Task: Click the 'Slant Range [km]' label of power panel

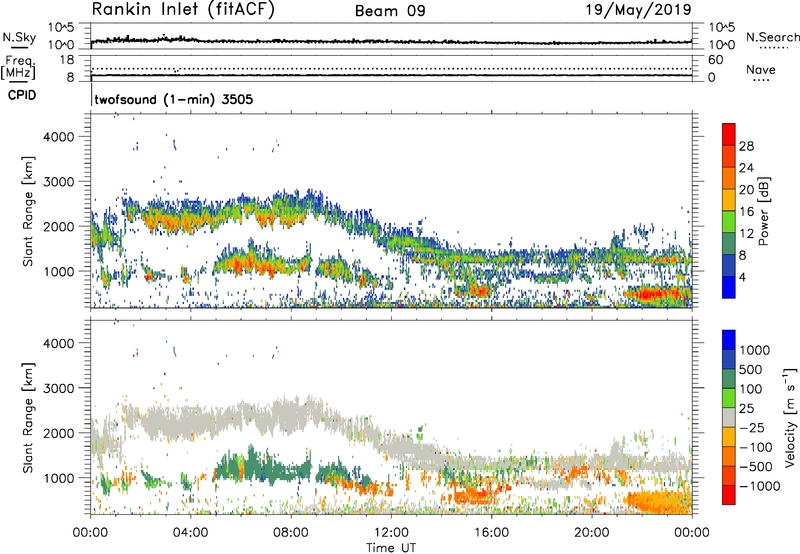Action: (28, 211)
